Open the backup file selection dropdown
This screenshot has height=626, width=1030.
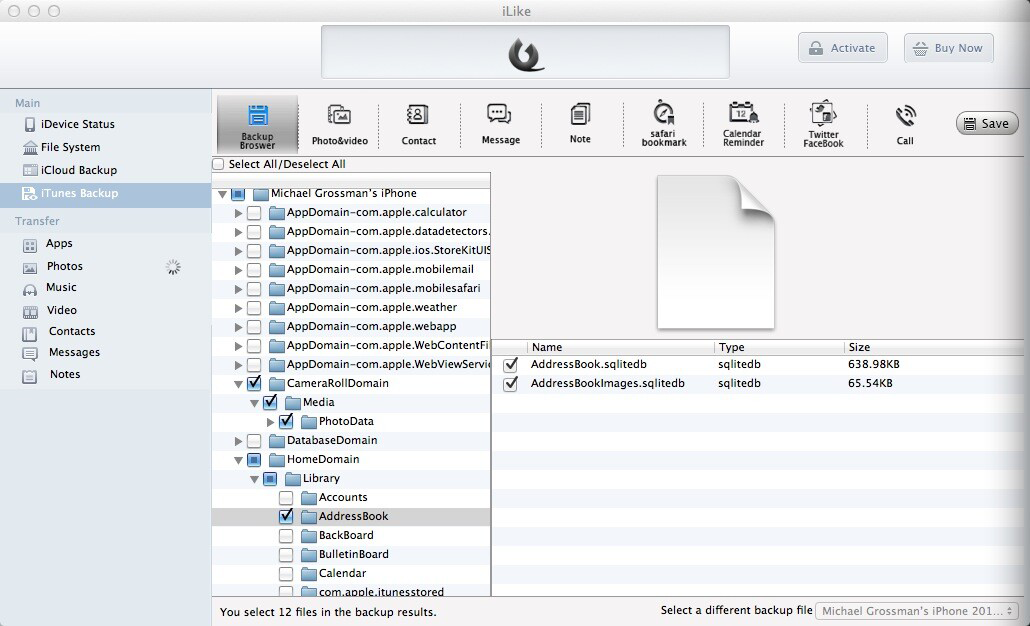[x=916, y=611]
